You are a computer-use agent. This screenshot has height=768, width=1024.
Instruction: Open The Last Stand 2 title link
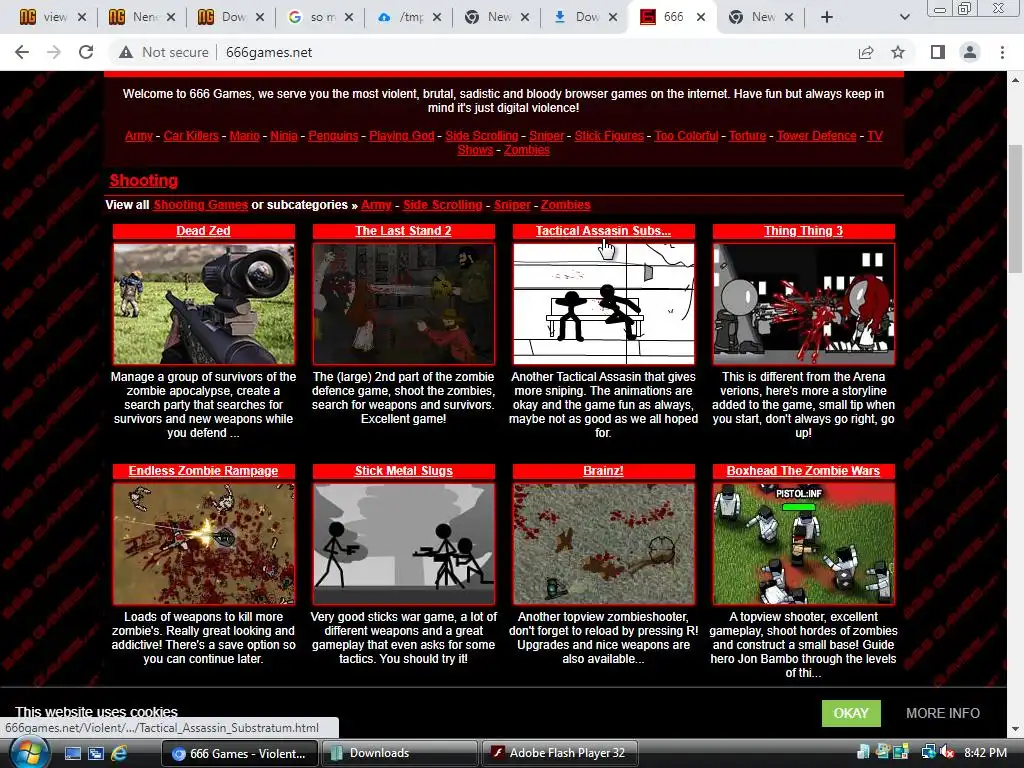click(x=403, y=231)
